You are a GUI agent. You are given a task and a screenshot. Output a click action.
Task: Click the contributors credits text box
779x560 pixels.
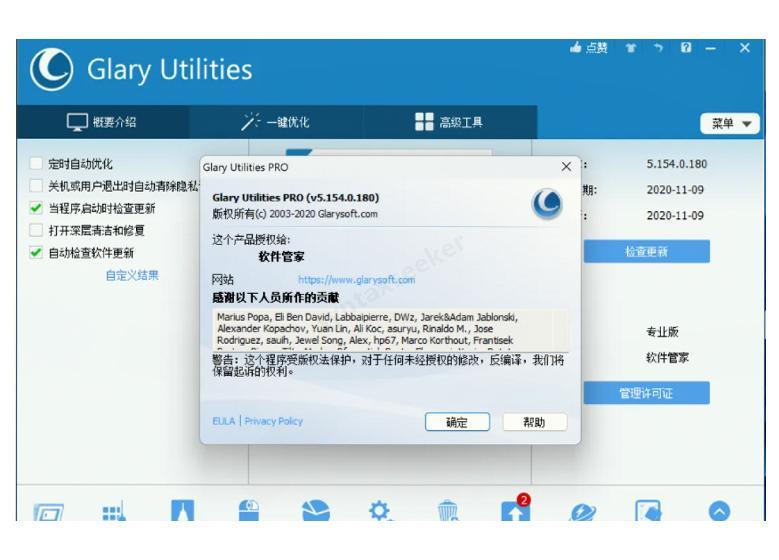[390, 329]
